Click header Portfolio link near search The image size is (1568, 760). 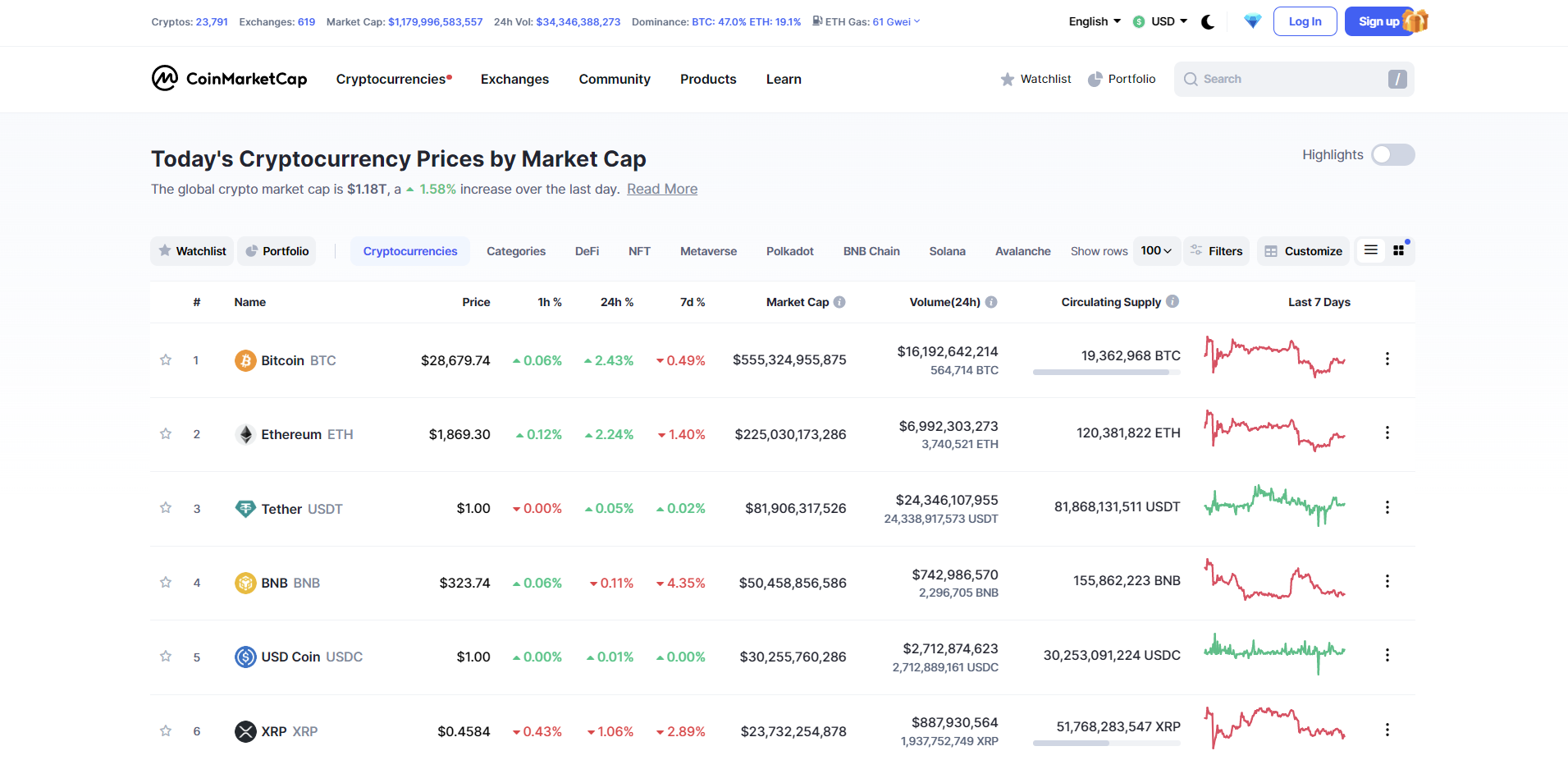(x=1122, y=79)
